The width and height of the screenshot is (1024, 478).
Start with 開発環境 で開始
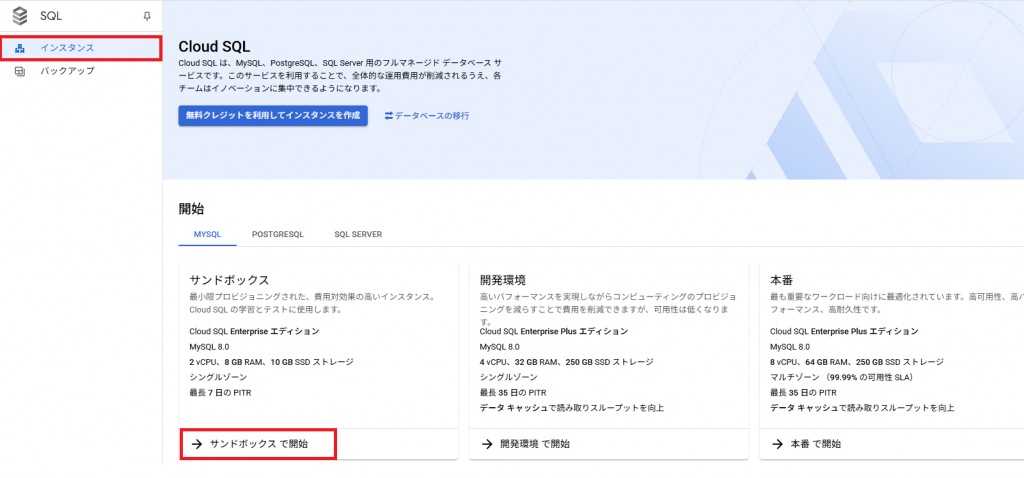click(x=534, y=444)
